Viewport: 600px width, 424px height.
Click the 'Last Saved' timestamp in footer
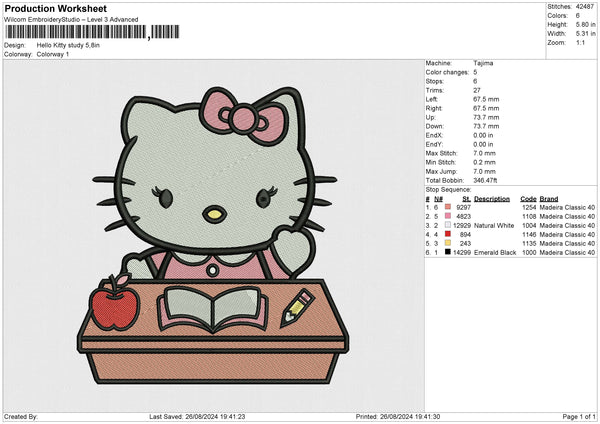pyautogui.click(x=197, y=417)
